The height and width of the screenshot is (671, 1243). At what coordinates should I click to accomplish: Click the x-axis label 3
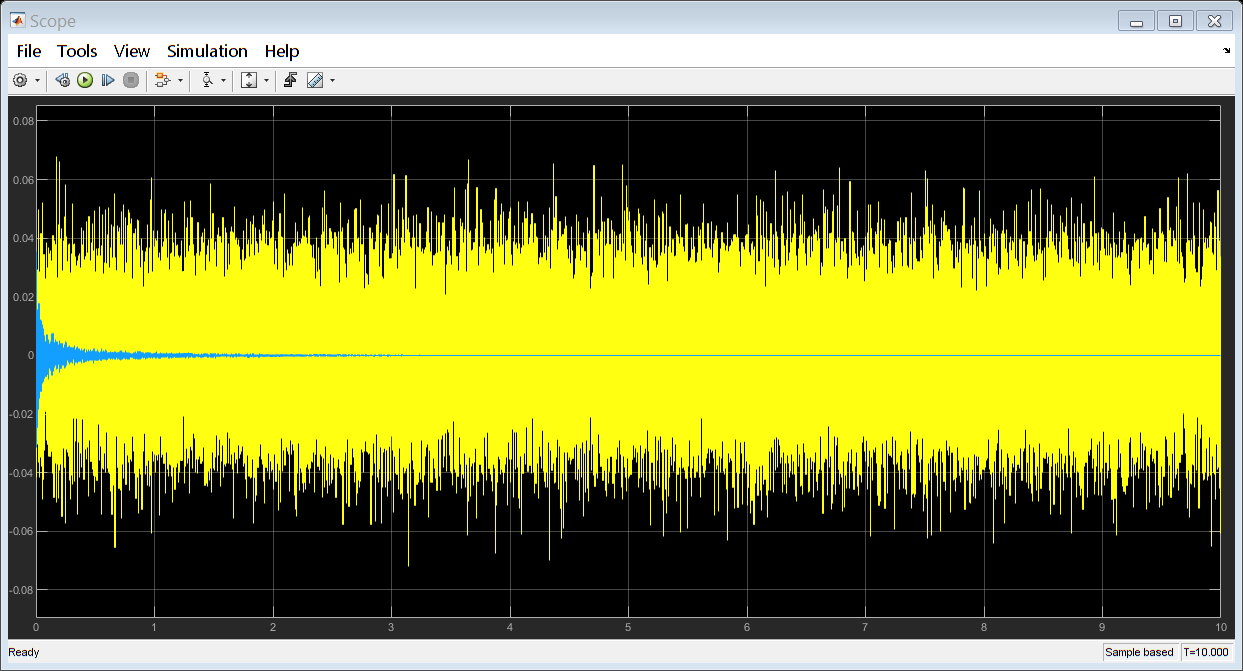point(391,627)
